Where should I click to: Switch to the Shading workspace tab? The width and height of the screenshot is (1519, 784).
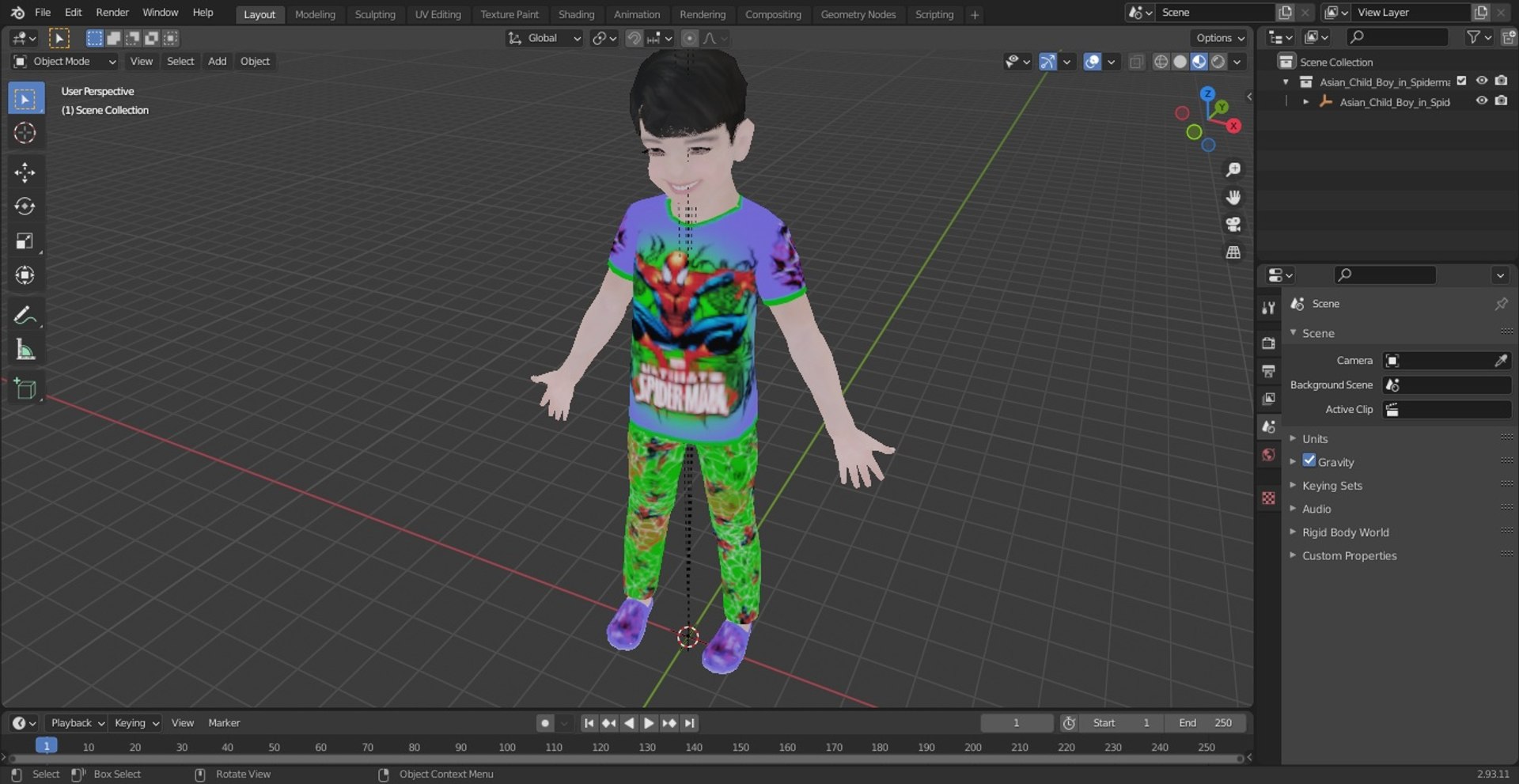click(x=576, y=14)
